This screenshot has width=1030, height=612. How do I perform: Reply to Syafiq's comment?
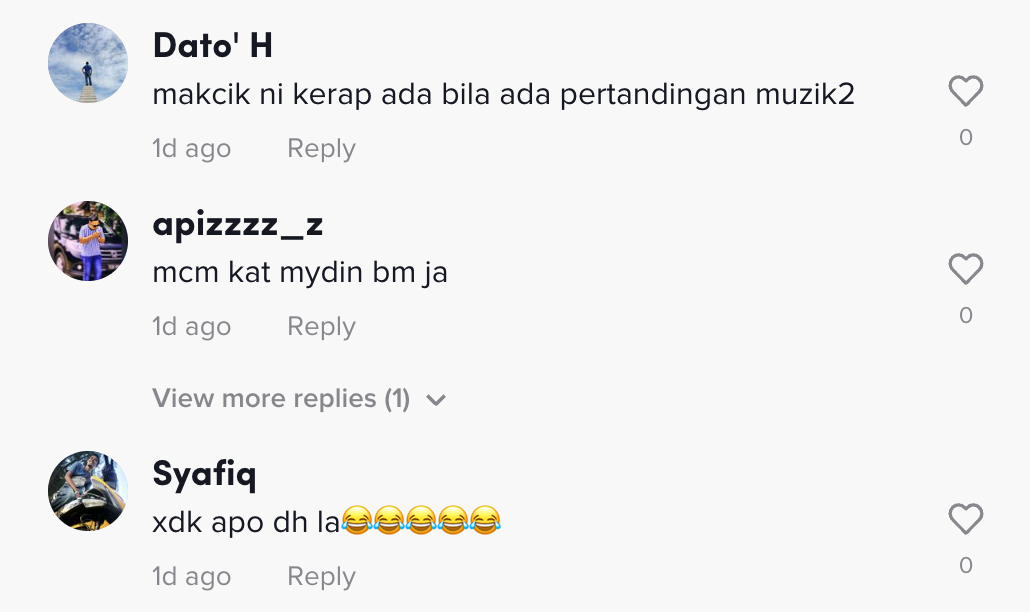click(321, 577)
